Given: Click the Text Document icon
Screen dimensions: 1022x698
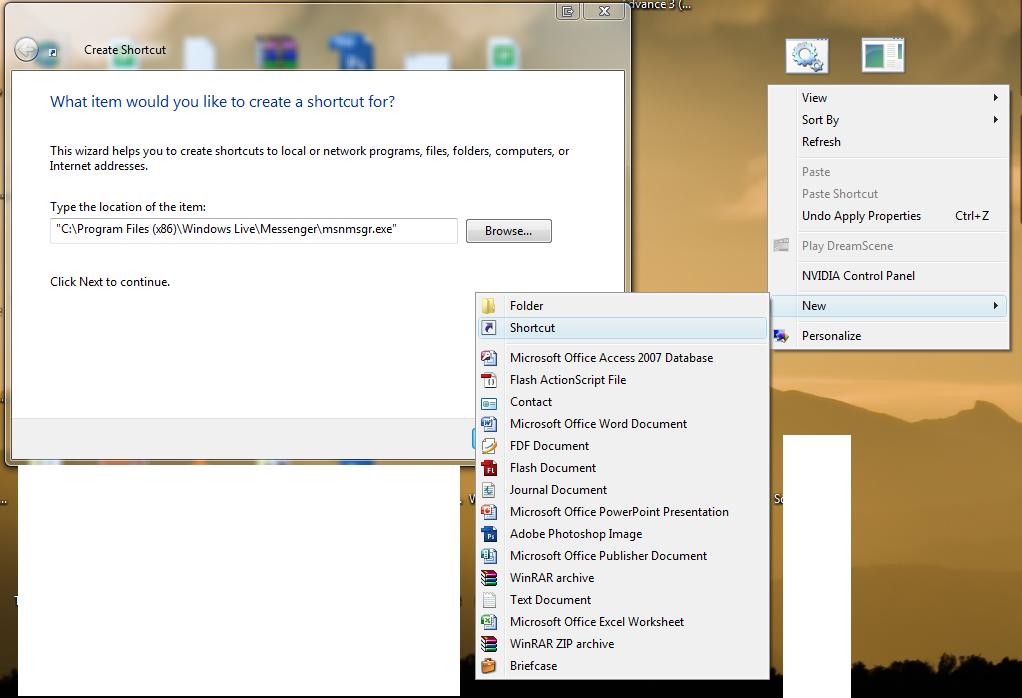Looking at the screenshot, I should 489,600.
